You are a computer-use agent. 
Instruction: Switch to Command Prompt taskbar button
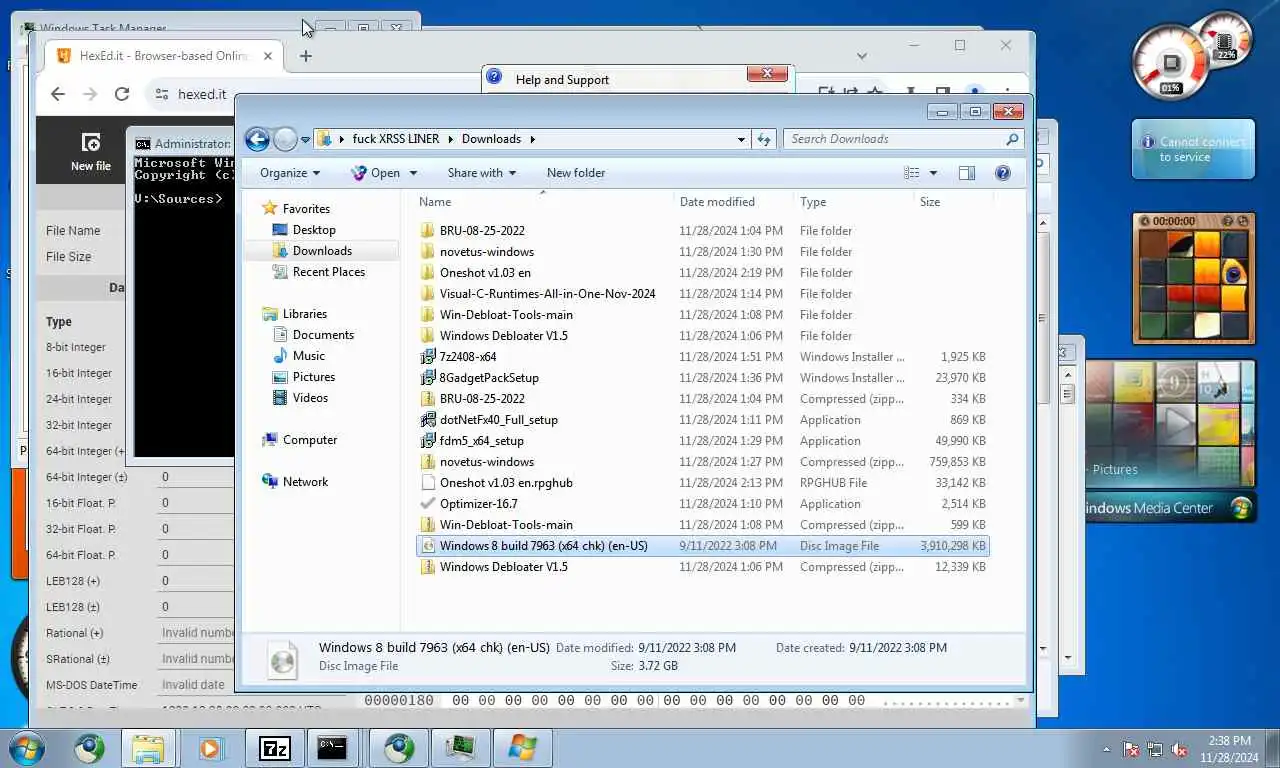(x=332, y=748)
